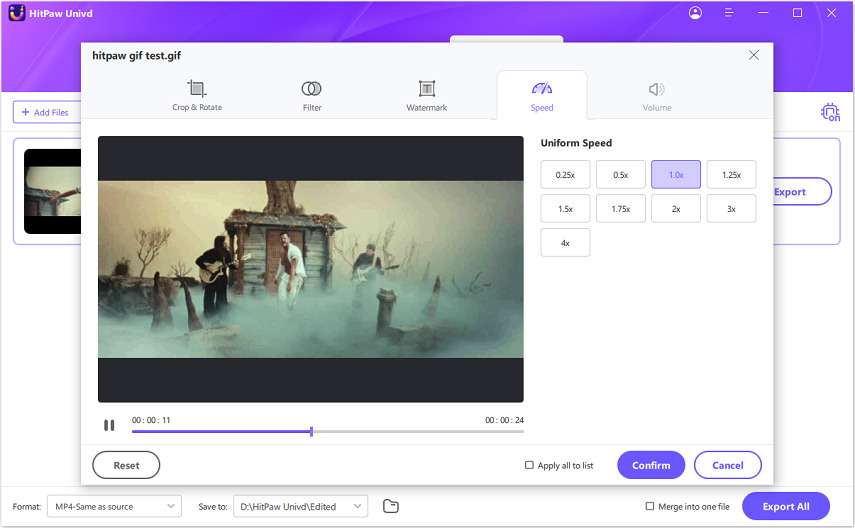855x528 pixels.
Task: Open the Crop & Rotate tab
Action: 197,95
